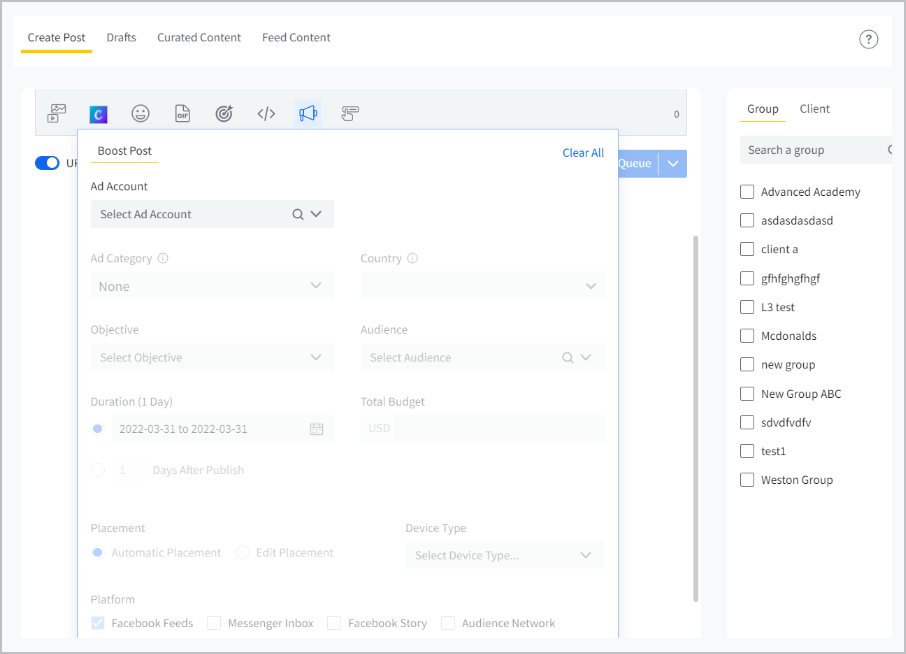
Task: Open the Feed Content tab
Action: (x=296, y=38)
